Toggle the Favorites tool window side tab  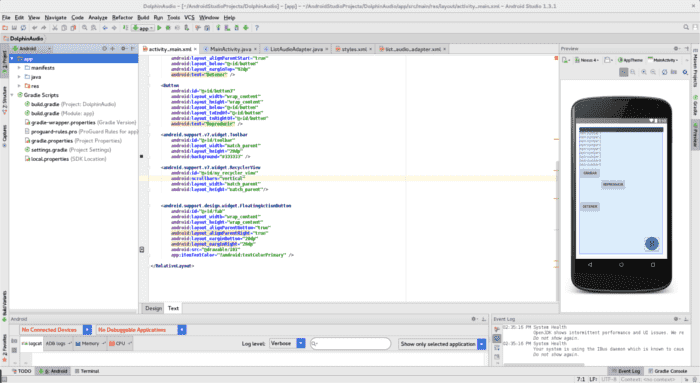pos(4,348)
